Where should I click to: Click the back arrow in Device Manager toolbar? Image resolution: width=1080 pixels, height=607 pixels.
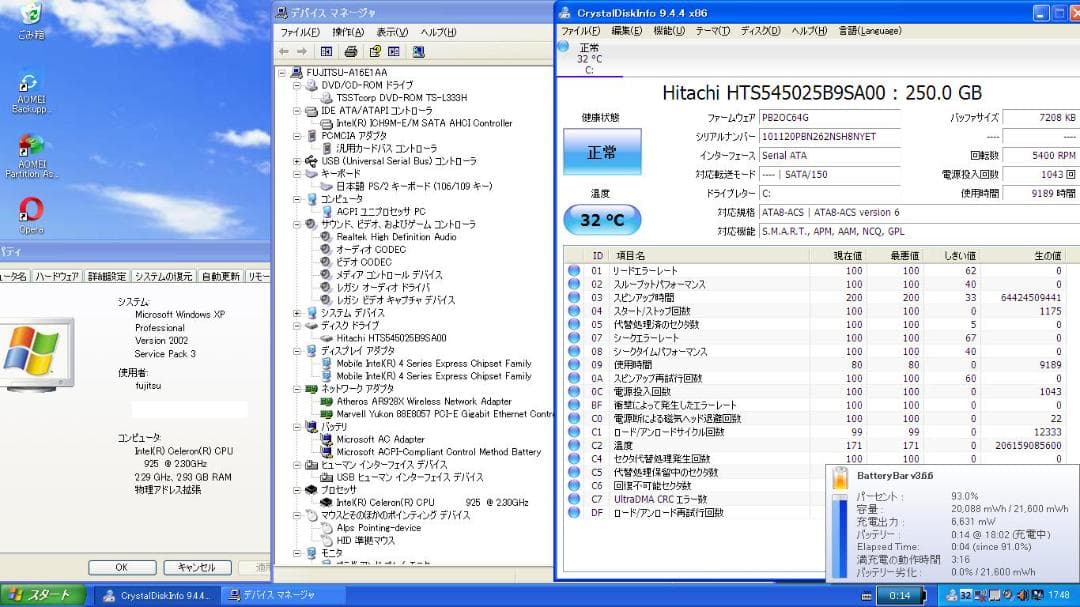[283, 51]
